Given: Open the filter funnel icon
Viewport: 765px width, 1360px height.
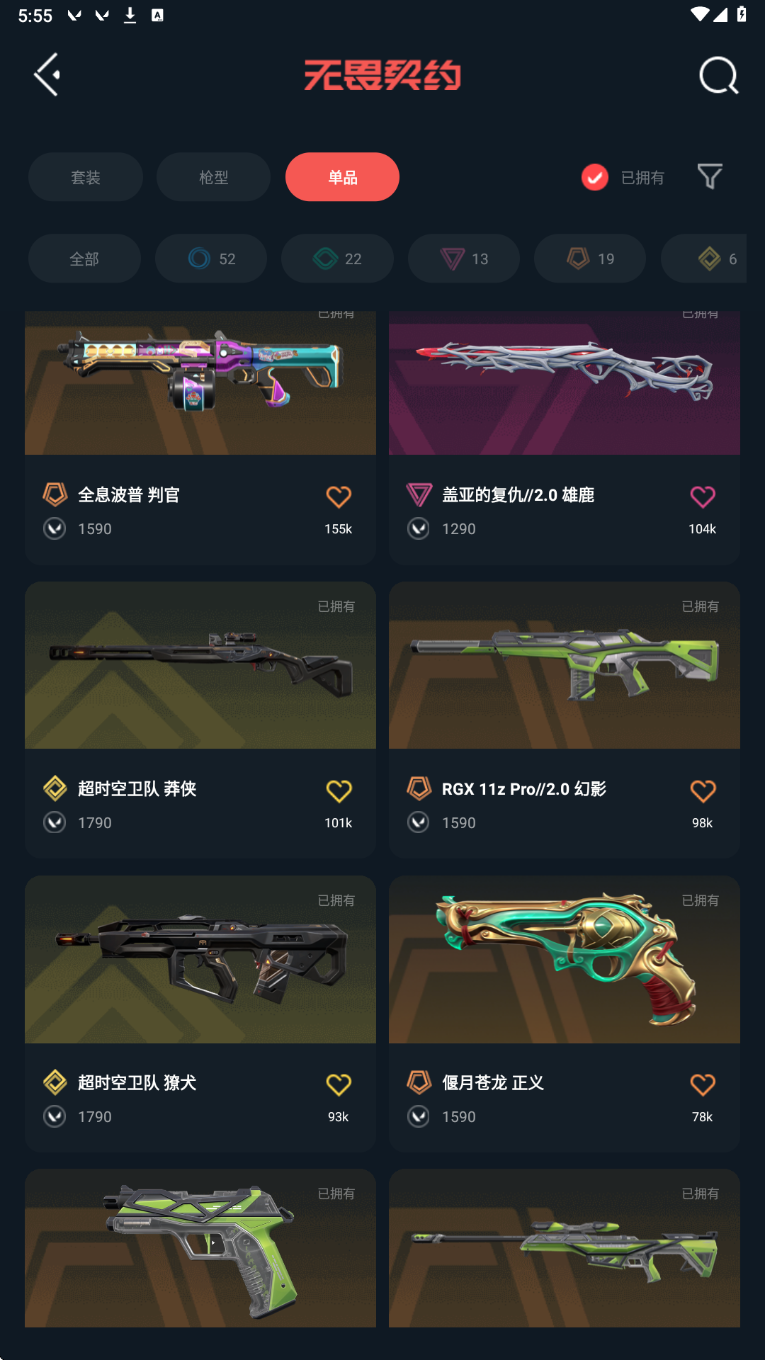Looking at the screenshot, I should click(x=710, y=177).
